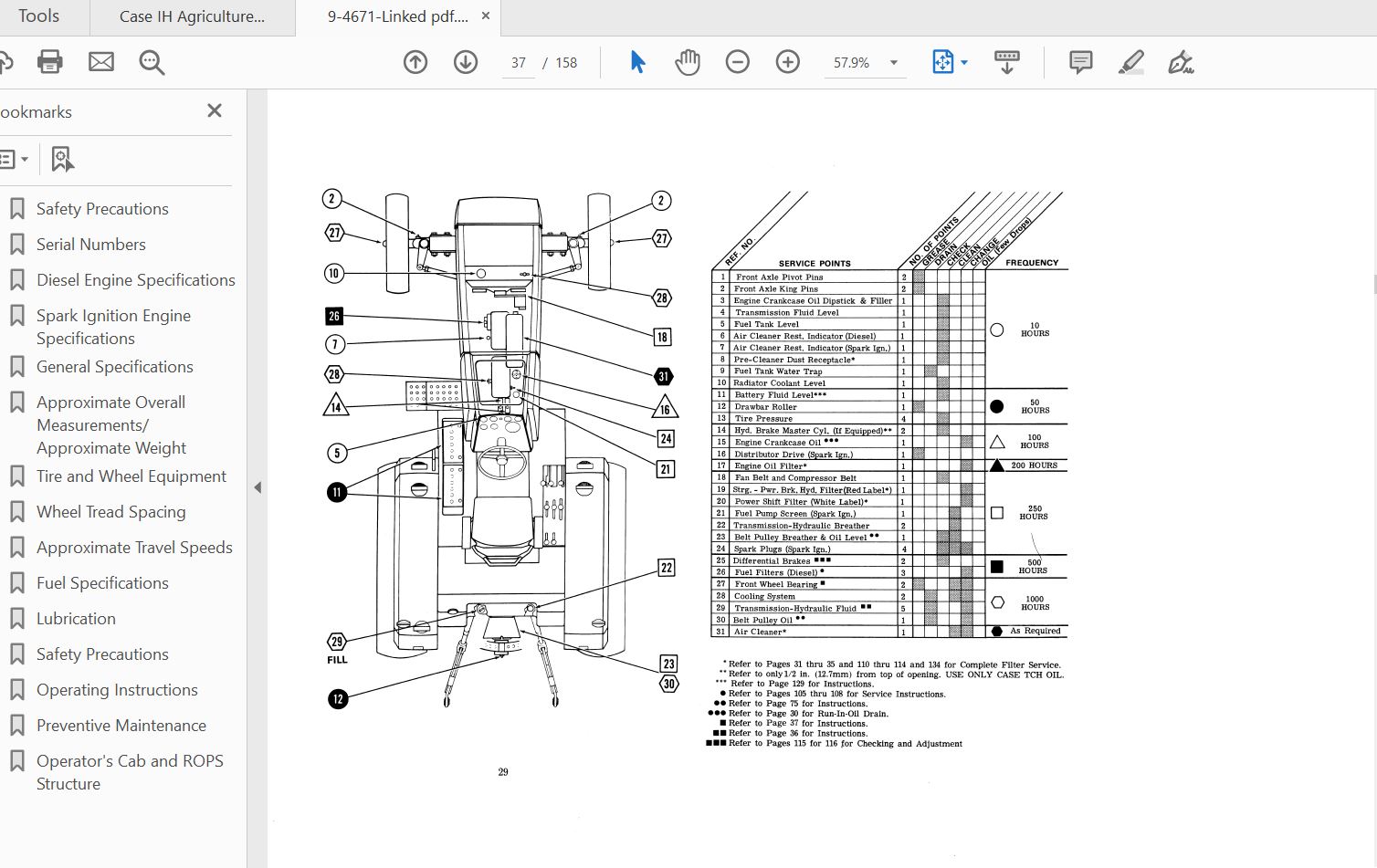Open the Fill & Sign tool
The height and width of the screenshot is (868, 1377).
tap(1180, 61)
